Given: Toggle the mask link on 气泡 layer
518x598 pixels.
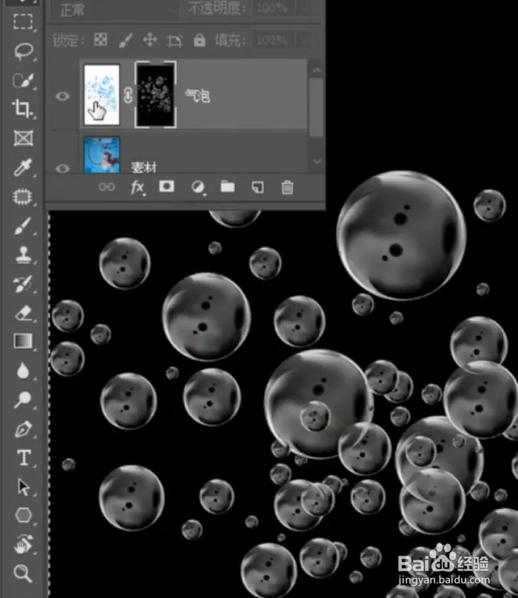Looking at the screenshot, I should pyautogui.click(x=128, y=95).
